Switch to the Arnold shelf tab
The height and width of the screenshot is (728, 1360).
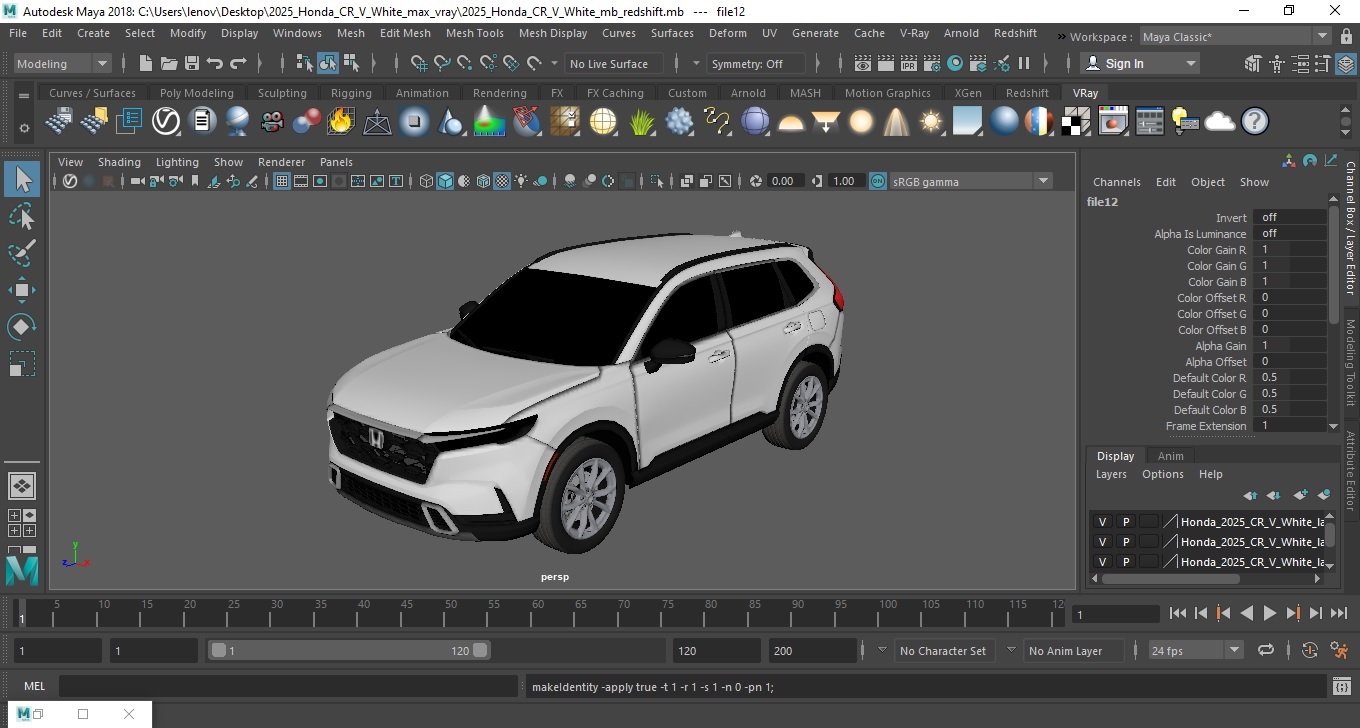click(x=748, y=93)
